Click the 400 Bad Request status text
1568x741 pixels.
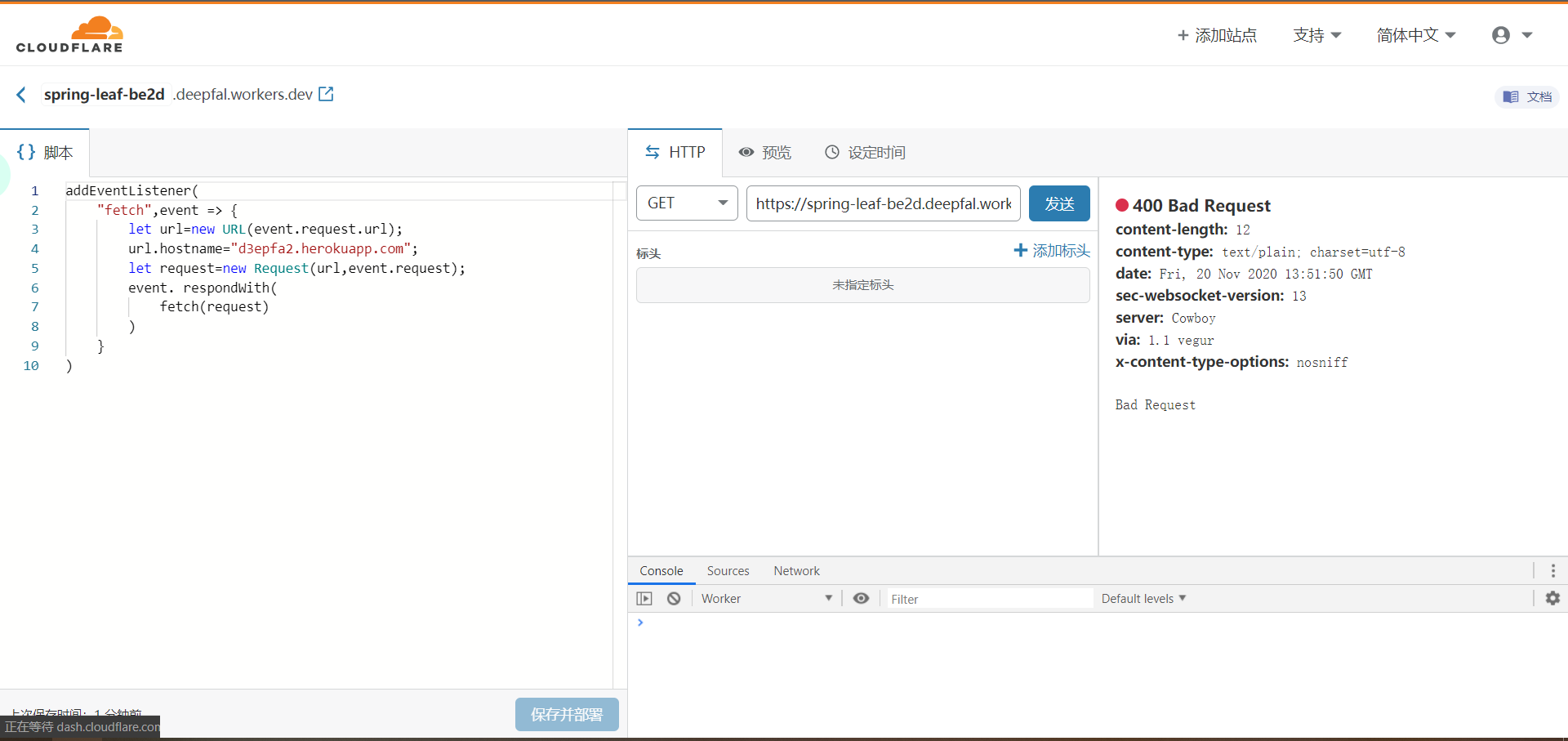coord(1201,206)
